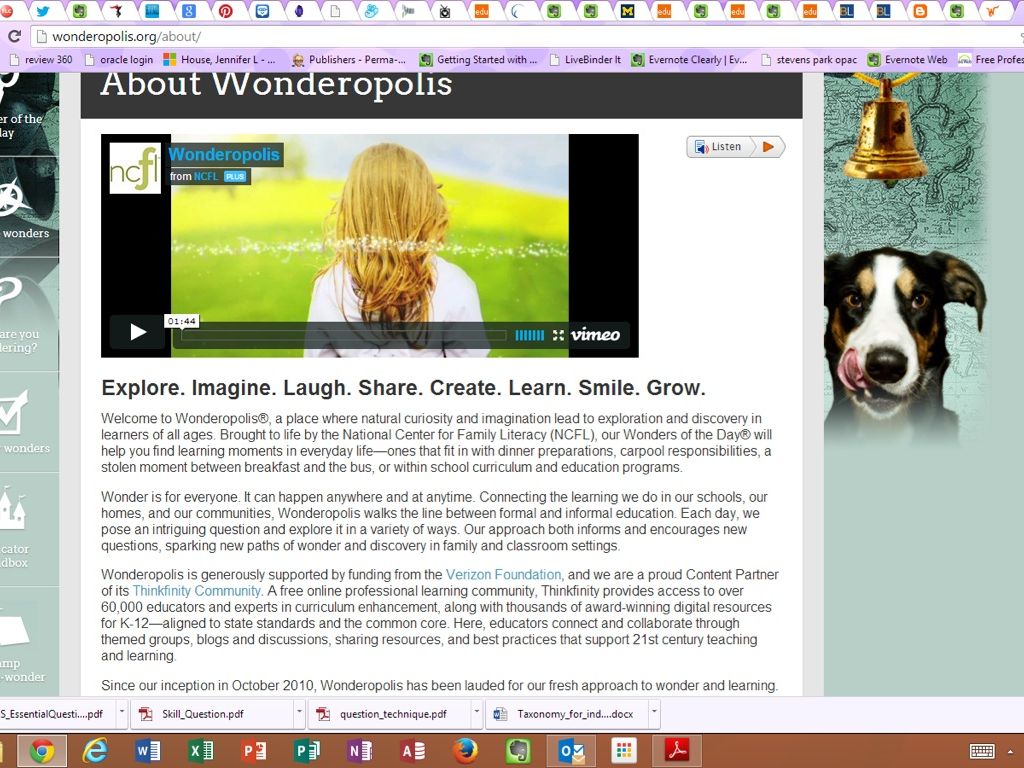The height and width of the screenshot is (768, 1024).
Task: Switch to the Twitter browser tab
Action: pyautogui.click(x=42, y=12)
